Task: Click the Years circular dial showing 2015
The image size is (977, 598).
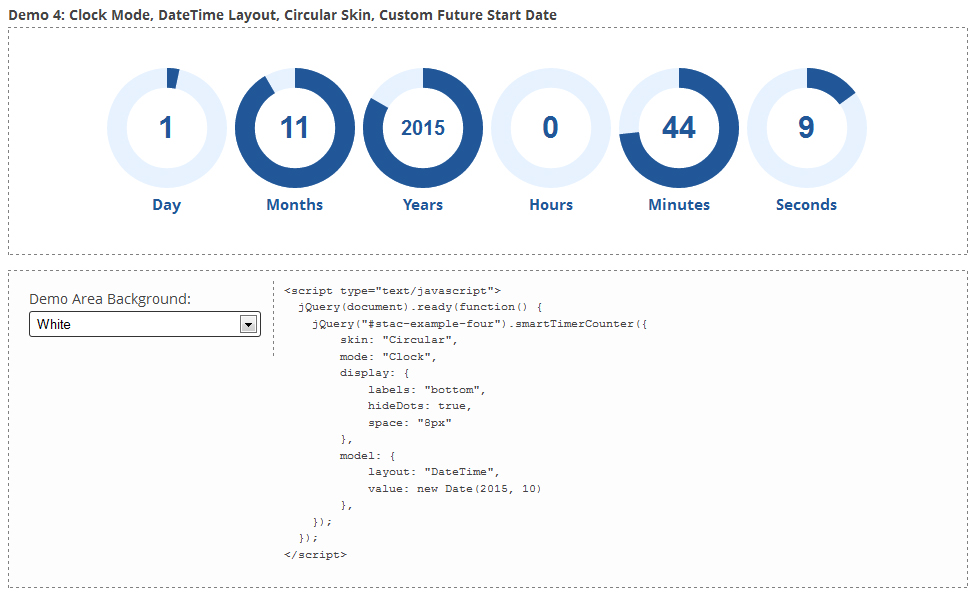Action: click(423, 128)
